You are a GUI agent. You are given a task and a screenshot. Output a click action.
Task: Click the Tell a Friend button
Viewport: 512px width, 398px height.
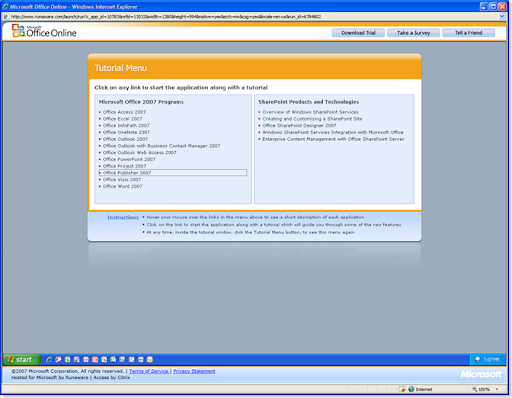pyautogui.click(x=469, y=33)
